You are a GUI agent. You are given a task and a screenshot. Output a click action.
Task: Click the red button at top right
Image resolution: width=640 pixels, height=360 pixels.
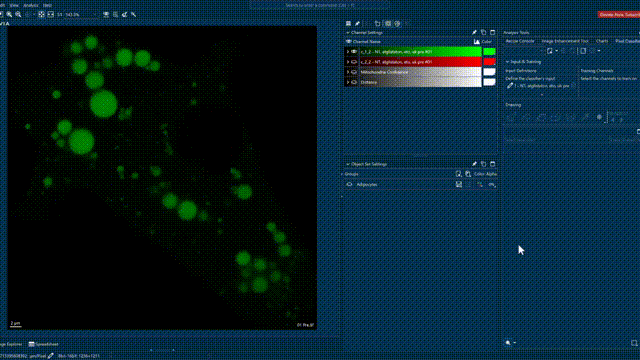tap(619, 14)
